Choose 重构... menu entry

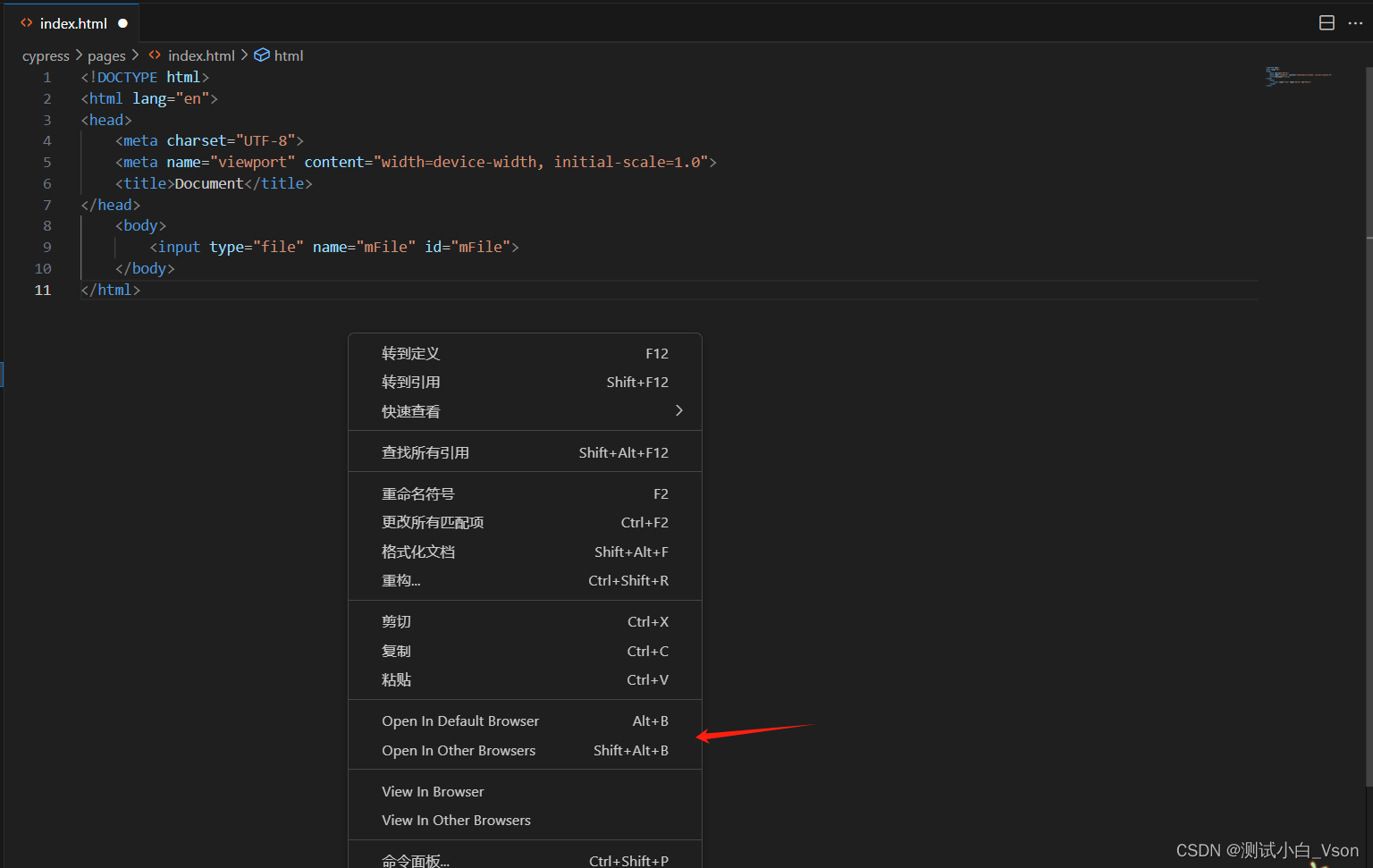click(x=525, y=580)
